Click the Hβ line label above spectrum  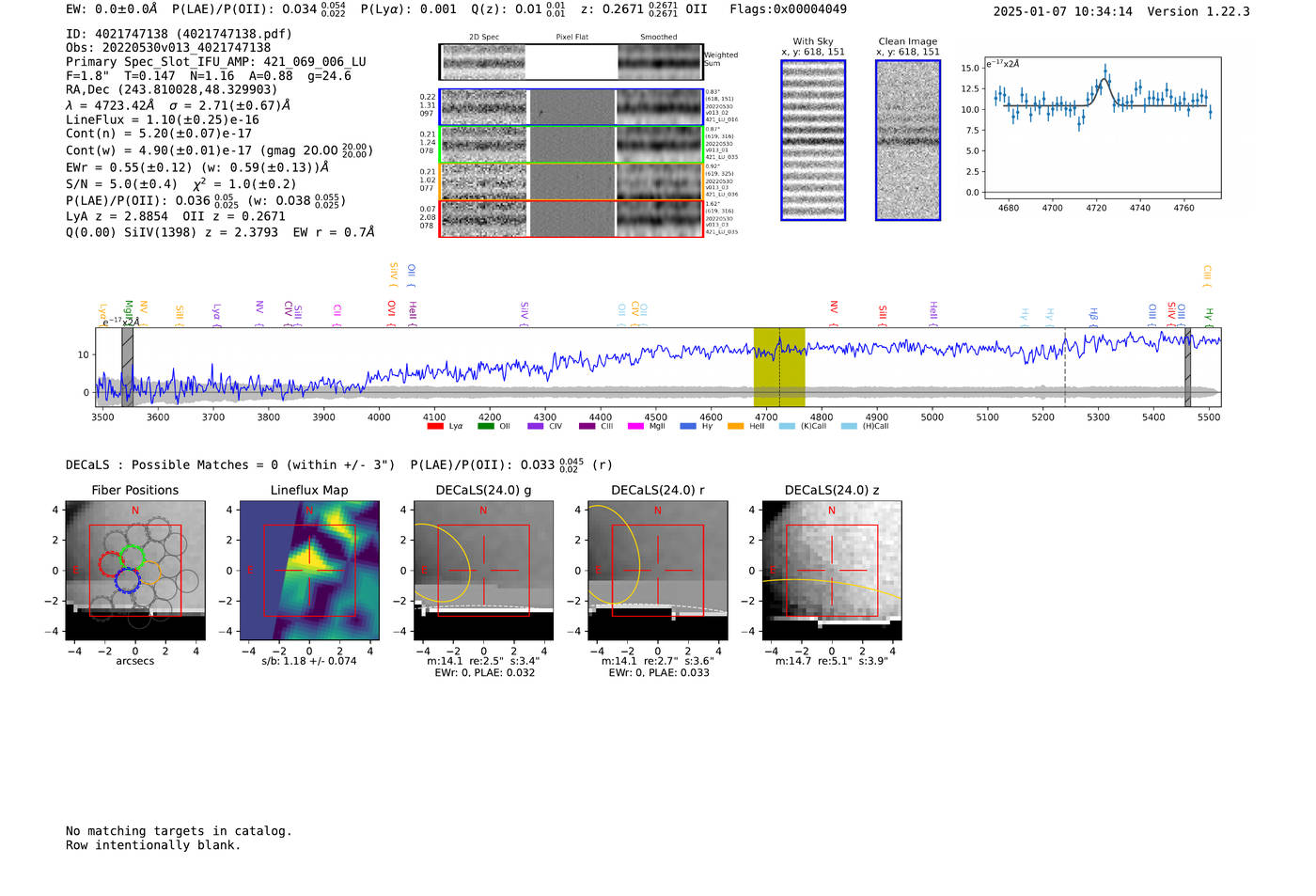click(1093, 314)
